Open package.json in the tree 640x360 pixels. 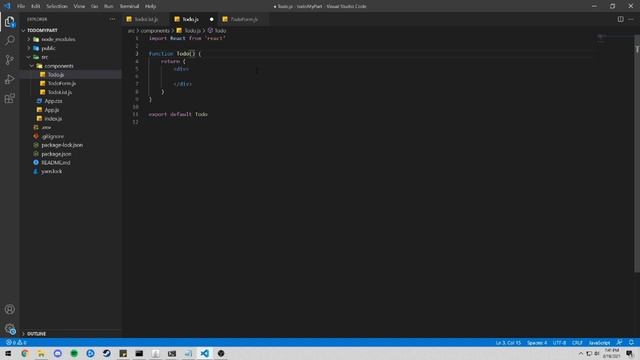click(56, 154)
